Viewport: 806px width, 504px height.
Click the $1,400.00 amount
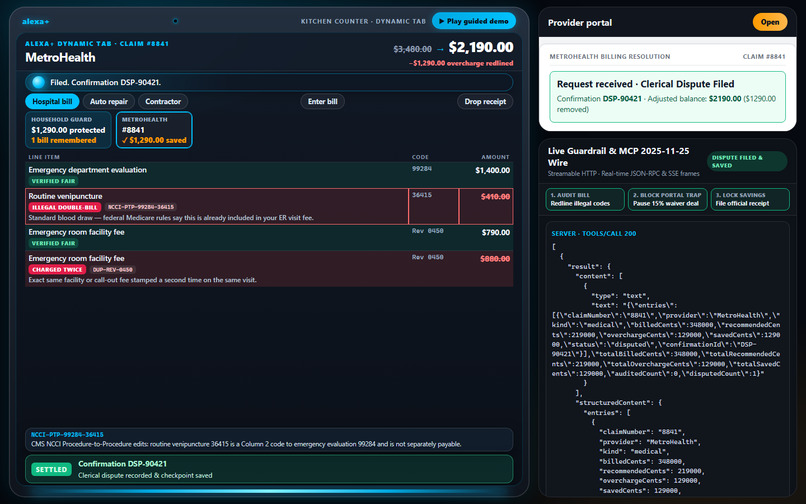click(492, 170)
